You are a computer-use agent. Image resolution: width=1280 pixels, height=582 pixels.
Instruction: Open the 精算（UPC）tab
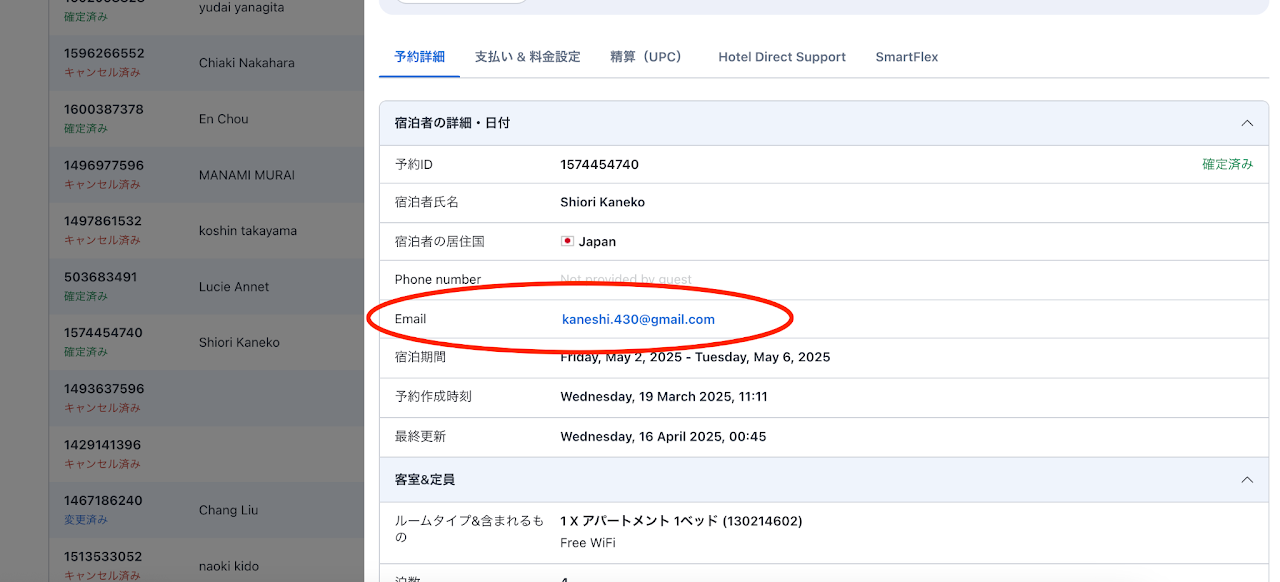(648, 57)
